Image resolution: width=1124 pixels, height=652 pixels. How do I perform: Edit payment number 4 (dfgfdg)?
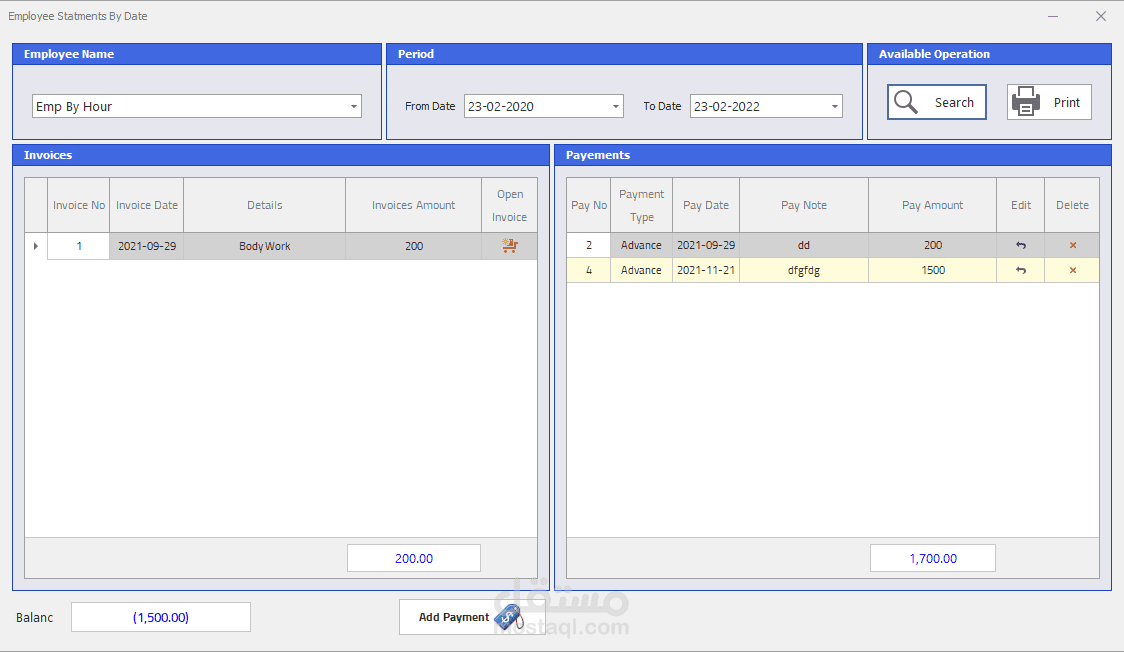click(x=1021, y=270)
